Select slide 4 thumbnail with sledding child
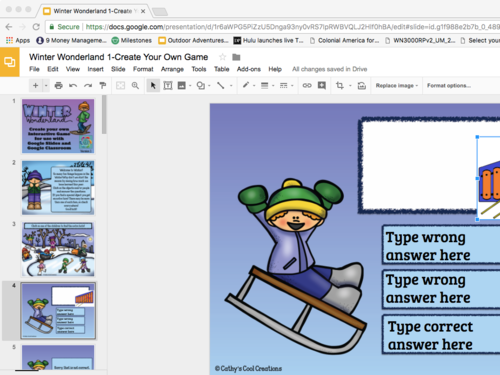 coord(58,311)
